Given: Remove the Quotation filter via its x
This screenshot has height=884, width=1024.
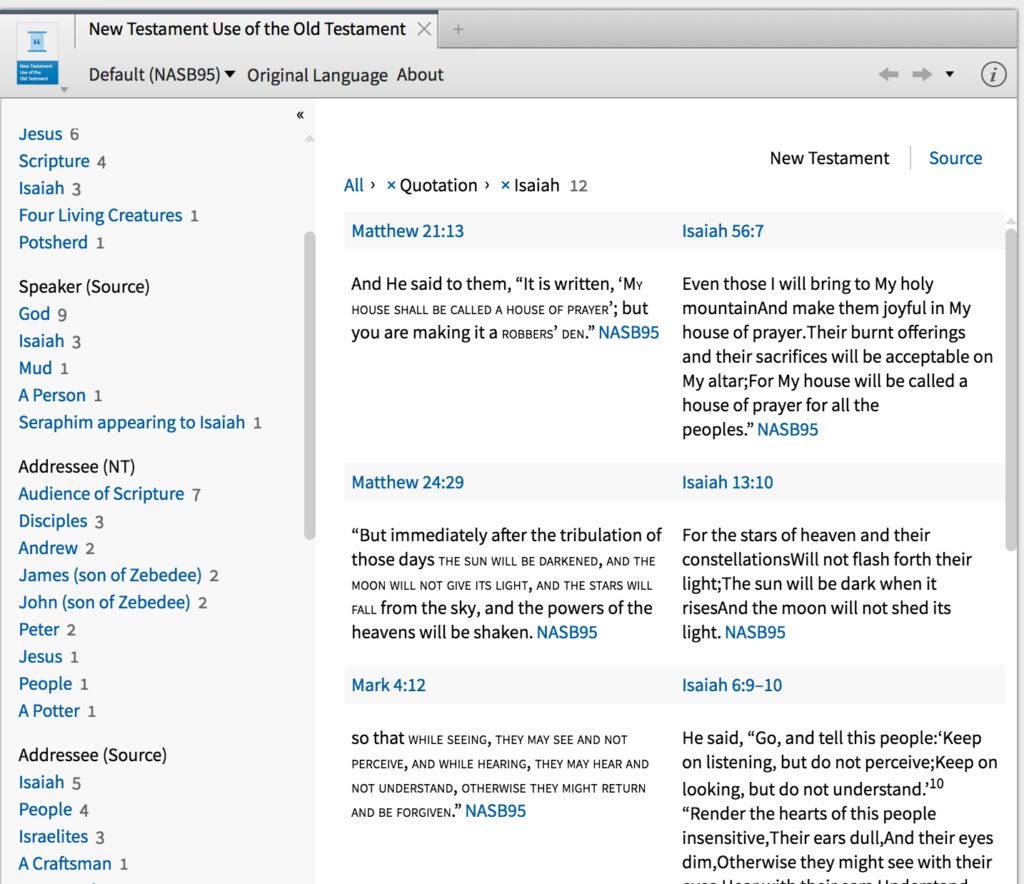Looking at the screenshot, I should pos(390,185).
